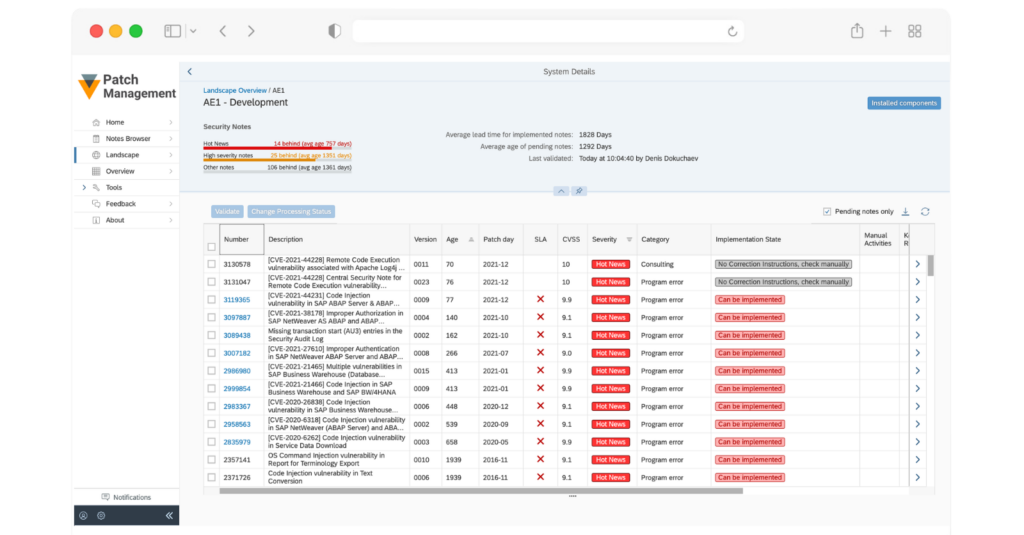Click the browser address bar

pos(547,31)
